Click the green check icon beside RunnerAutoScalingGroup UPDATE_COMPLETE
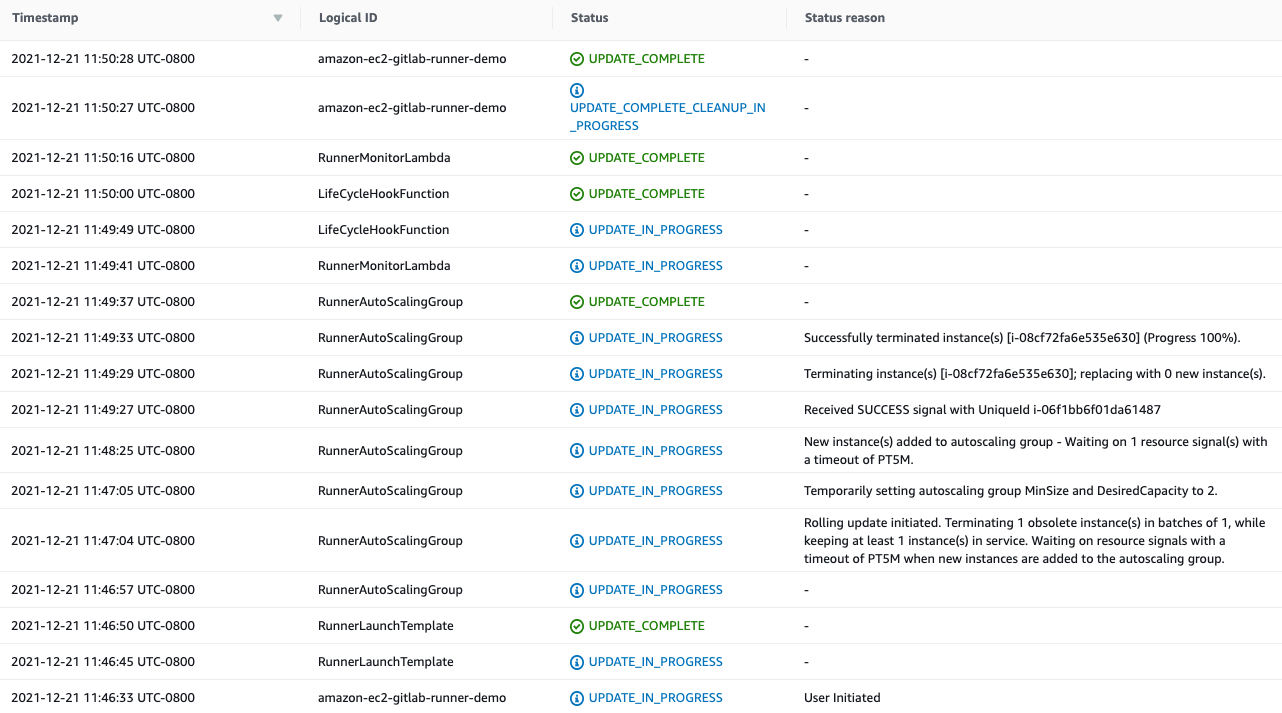1282x713 pixels. [576, 301]
